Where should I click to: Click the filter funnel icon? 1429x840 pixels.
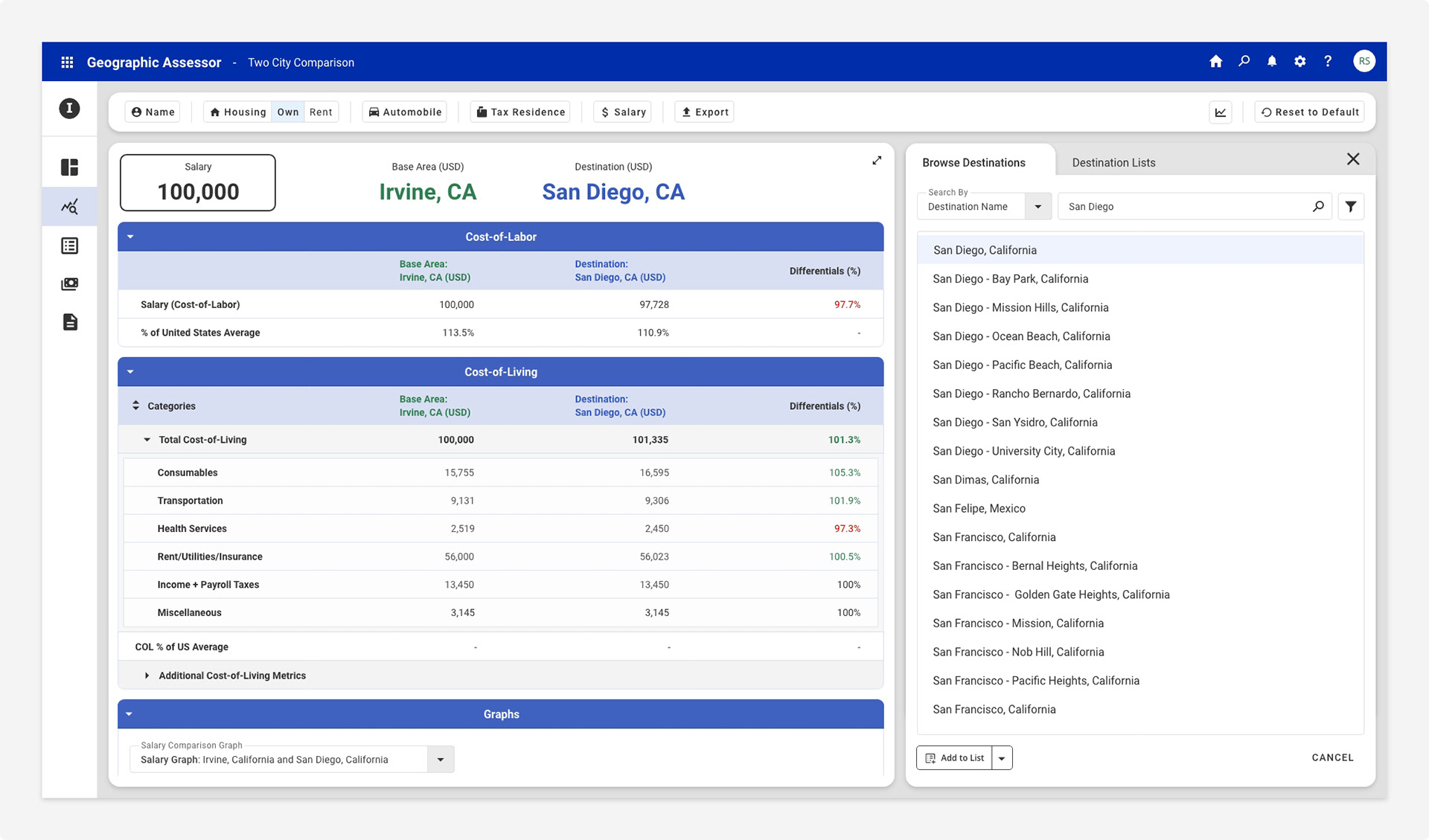1351,207
